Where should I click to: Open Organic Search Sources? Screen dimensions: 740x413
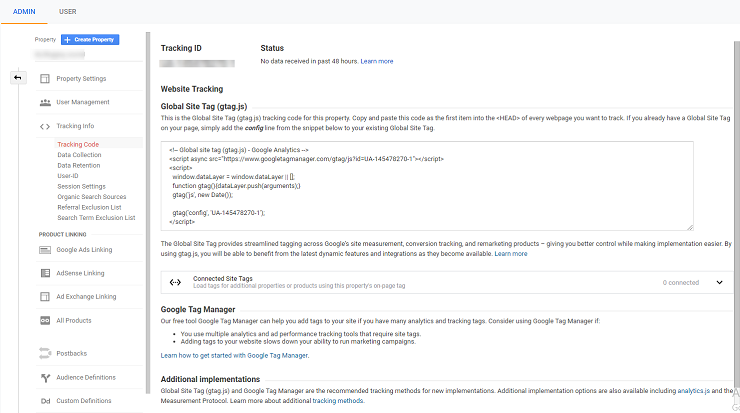[92, 197]
